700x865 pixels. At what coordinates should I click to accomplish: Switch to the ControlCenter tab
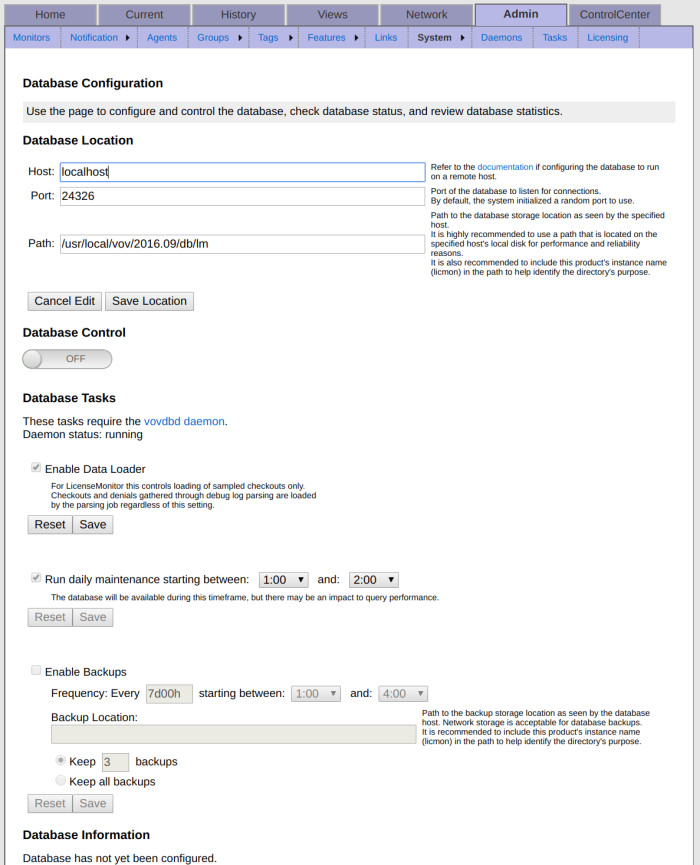click(615, 15)
